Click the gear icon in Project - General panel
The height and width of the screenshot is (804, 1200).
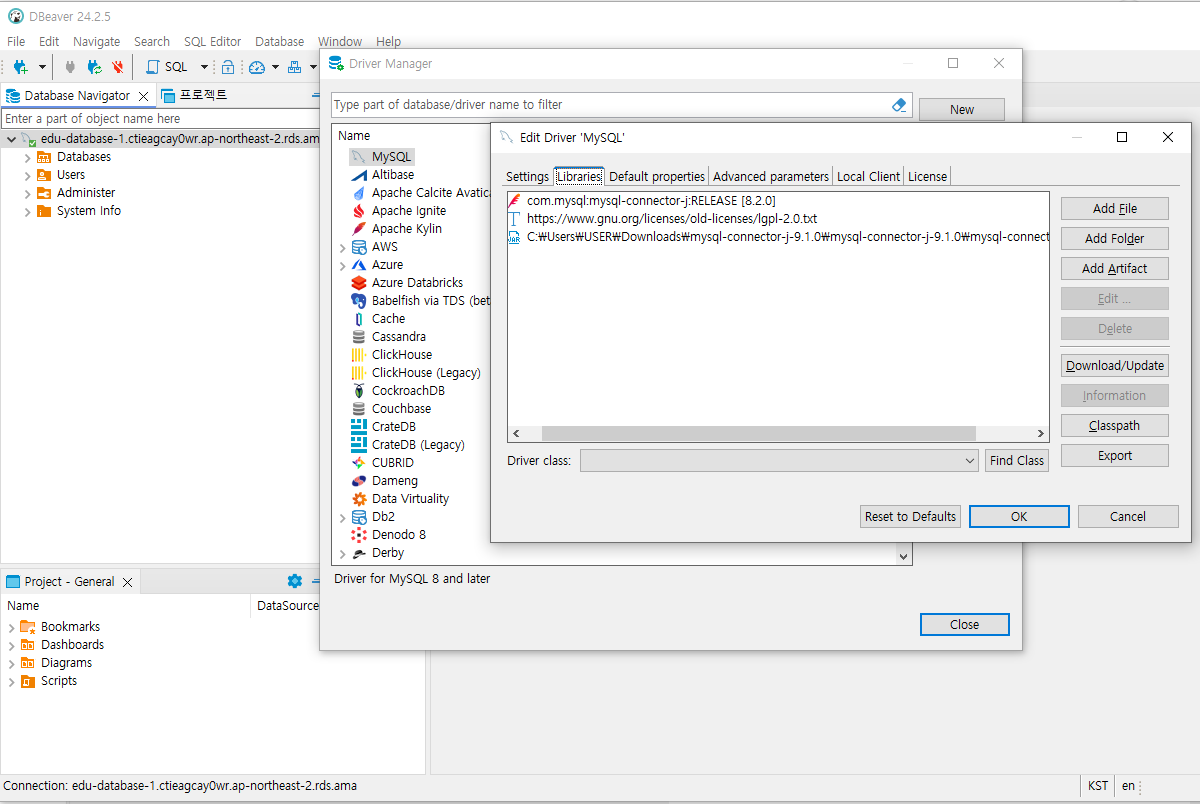coord(294,581)
